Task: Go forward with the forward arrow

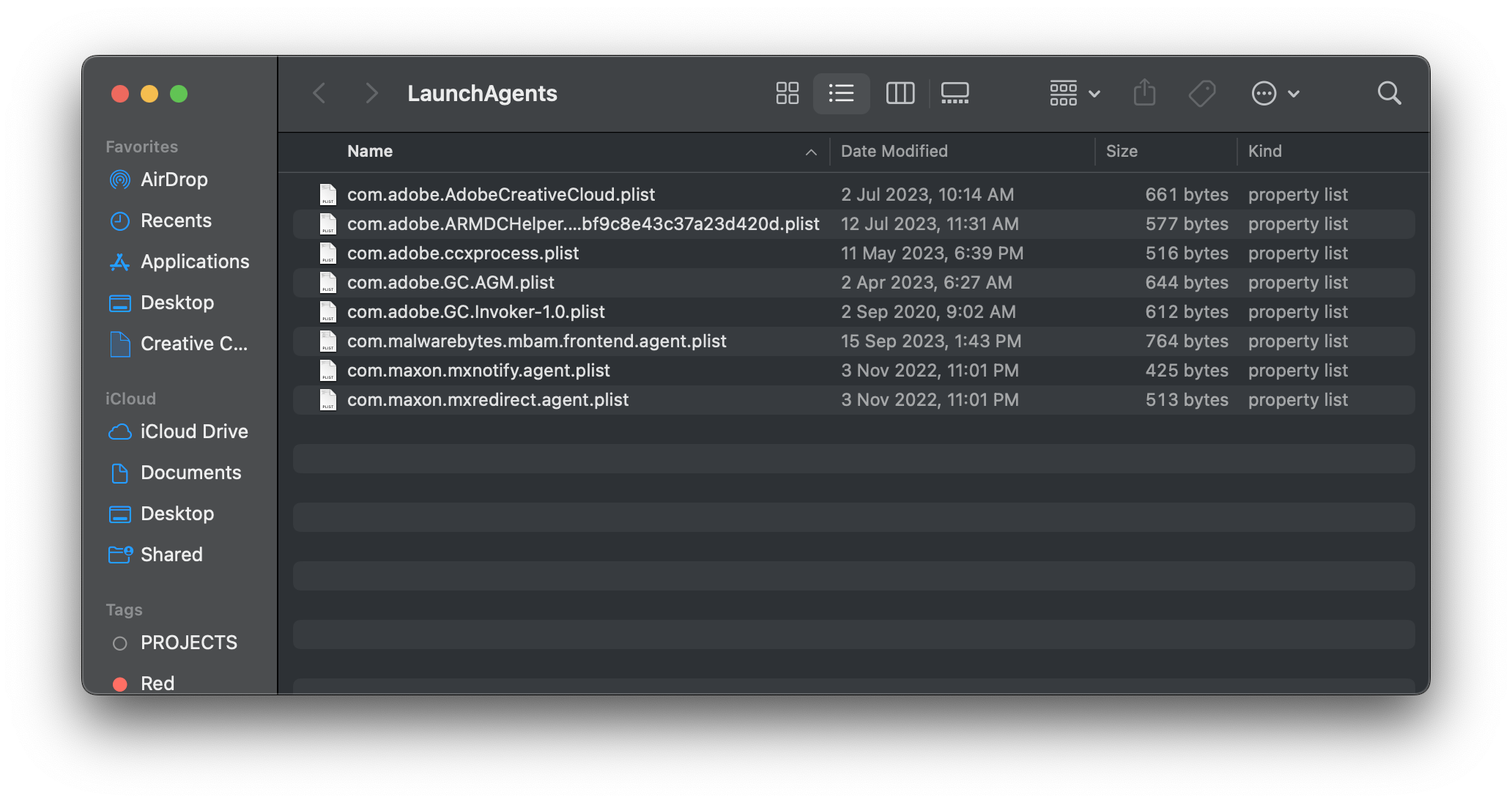Action: point(371,93)
